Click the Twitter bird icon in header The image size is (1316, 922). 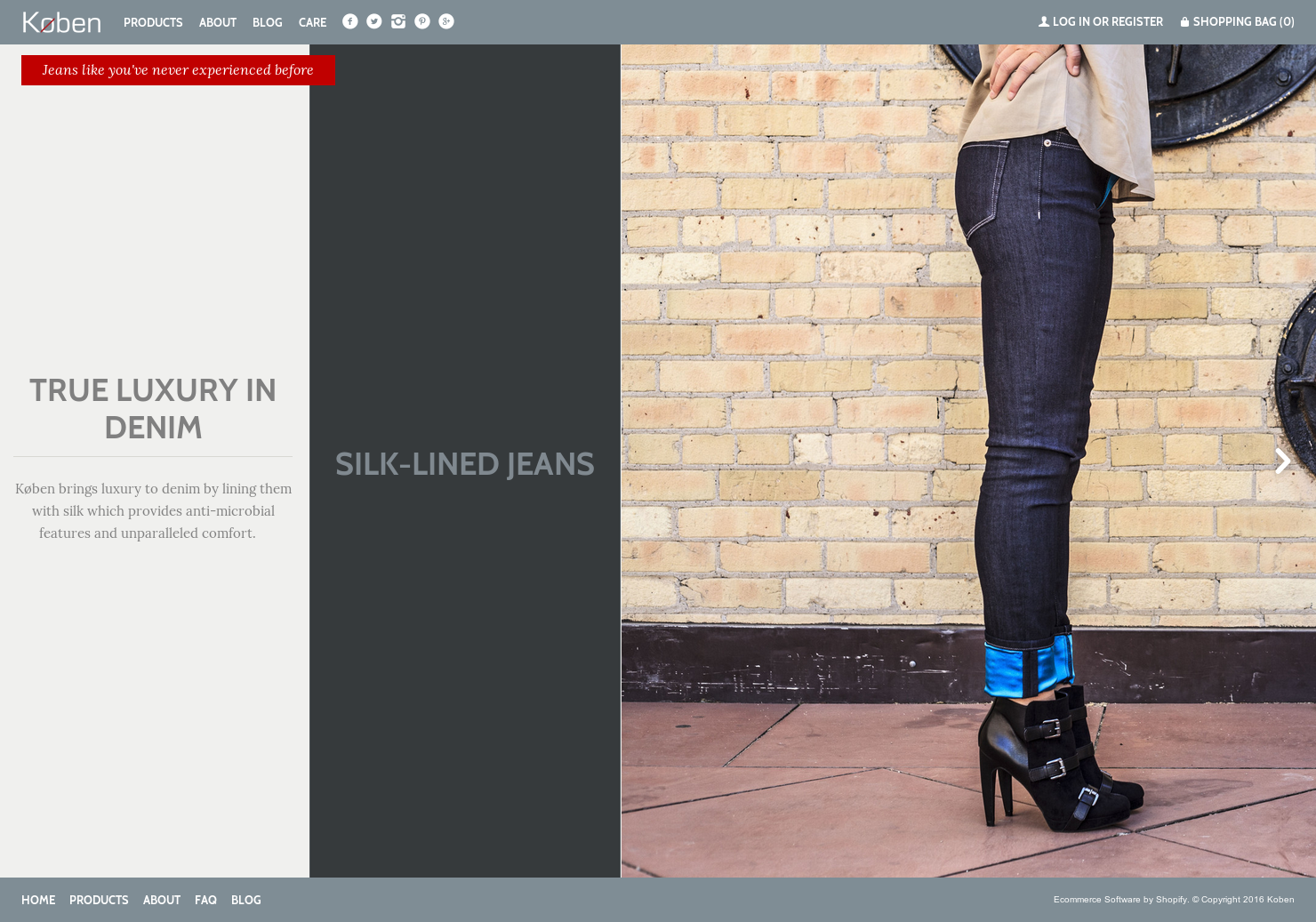(x=373, y=21)
